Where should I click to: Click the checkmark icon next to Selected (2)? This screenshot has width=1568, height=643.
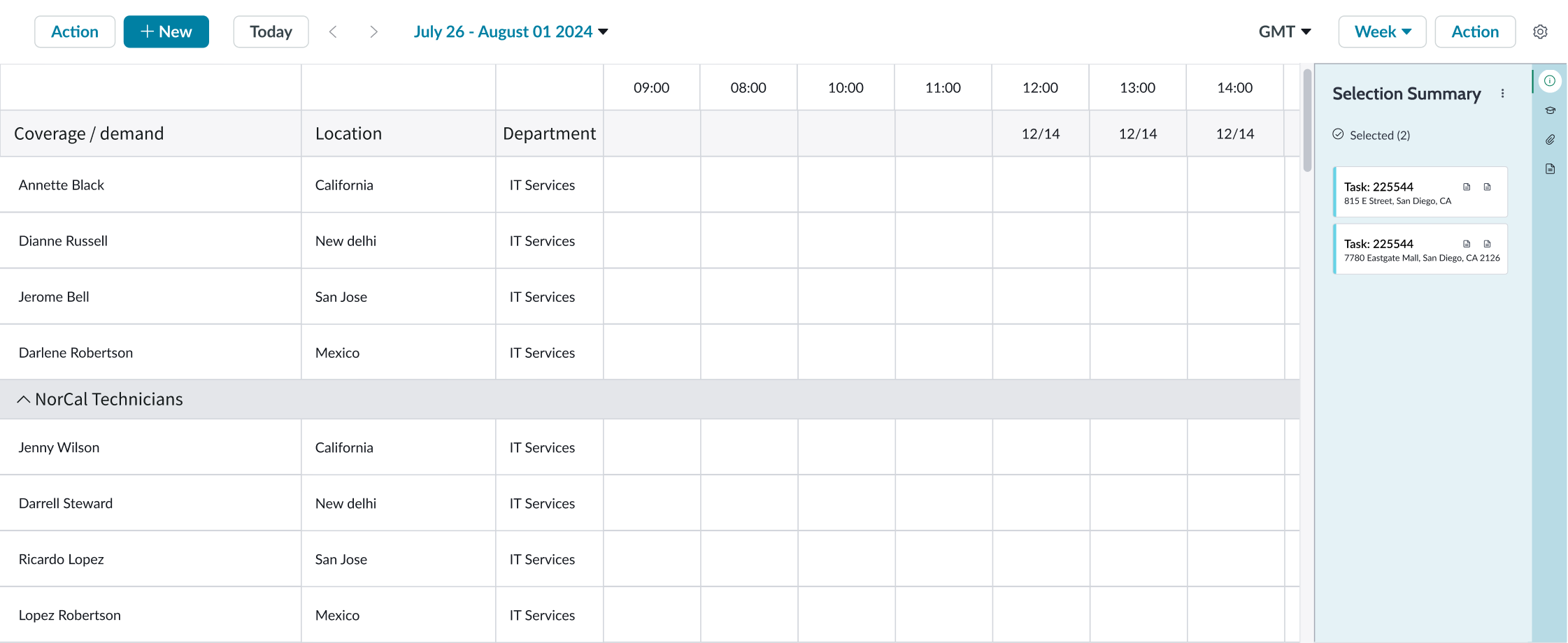(x=1338, y=135)
